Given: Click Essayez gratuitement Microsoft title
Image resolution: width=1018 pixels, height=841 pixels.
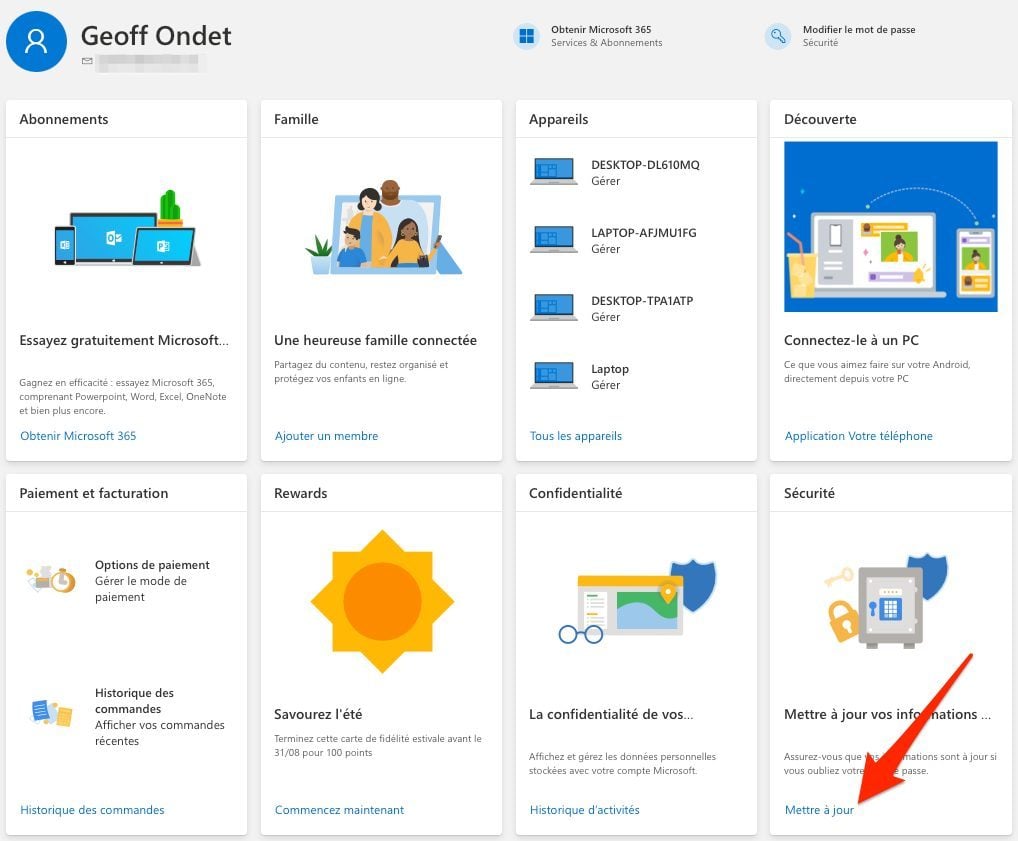Looking at the screenshot, I should tap(124, 340).
